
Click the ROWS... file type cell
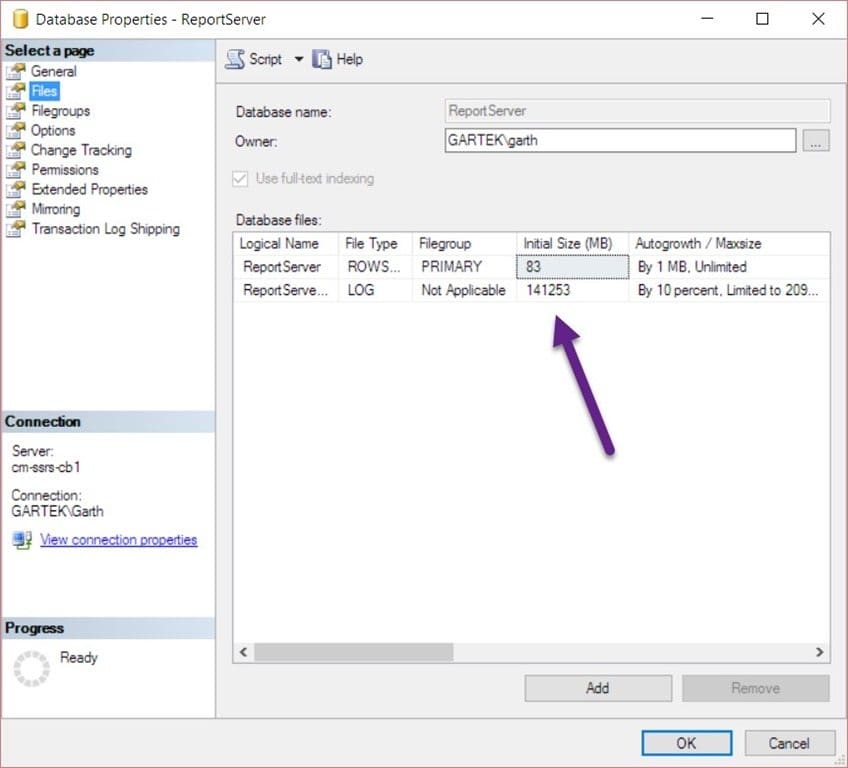point(375,267)
